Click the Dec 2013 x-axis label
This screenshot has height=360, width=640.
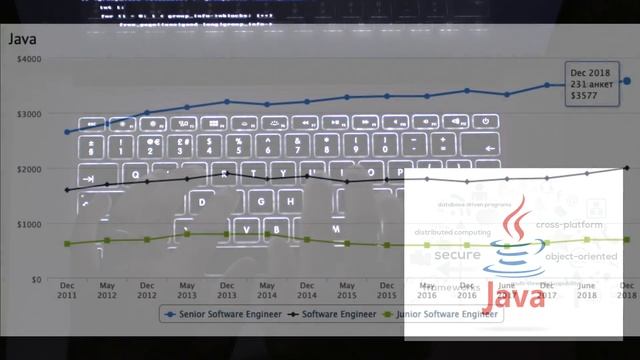(227, 290)
